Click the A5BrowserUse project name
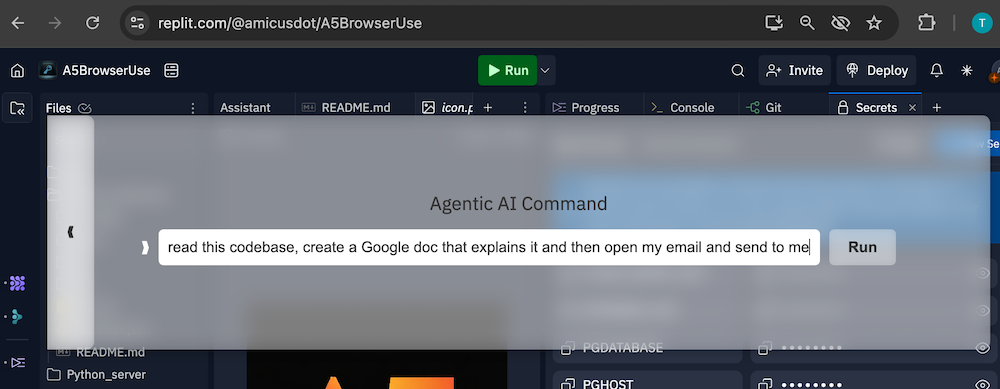This screenshot has width=1000, height=389. [107, 71]
